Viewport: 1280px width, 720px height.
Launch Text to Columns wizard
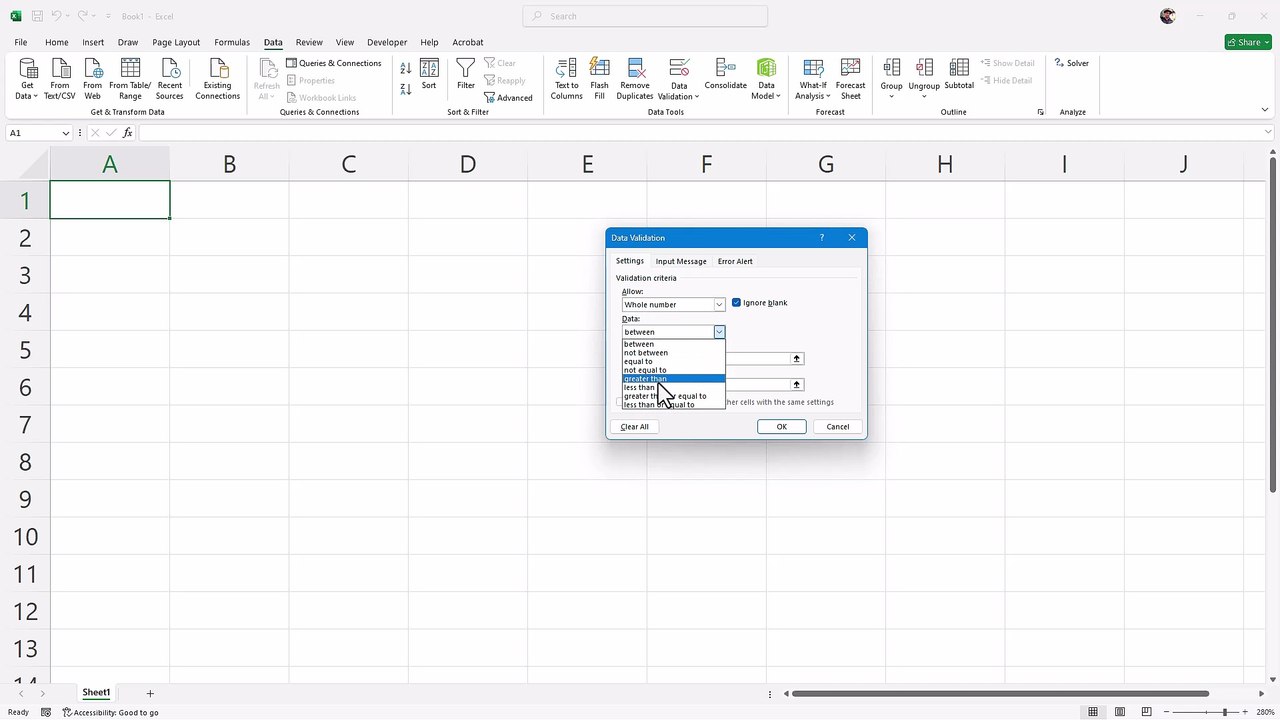click(566, 79)
